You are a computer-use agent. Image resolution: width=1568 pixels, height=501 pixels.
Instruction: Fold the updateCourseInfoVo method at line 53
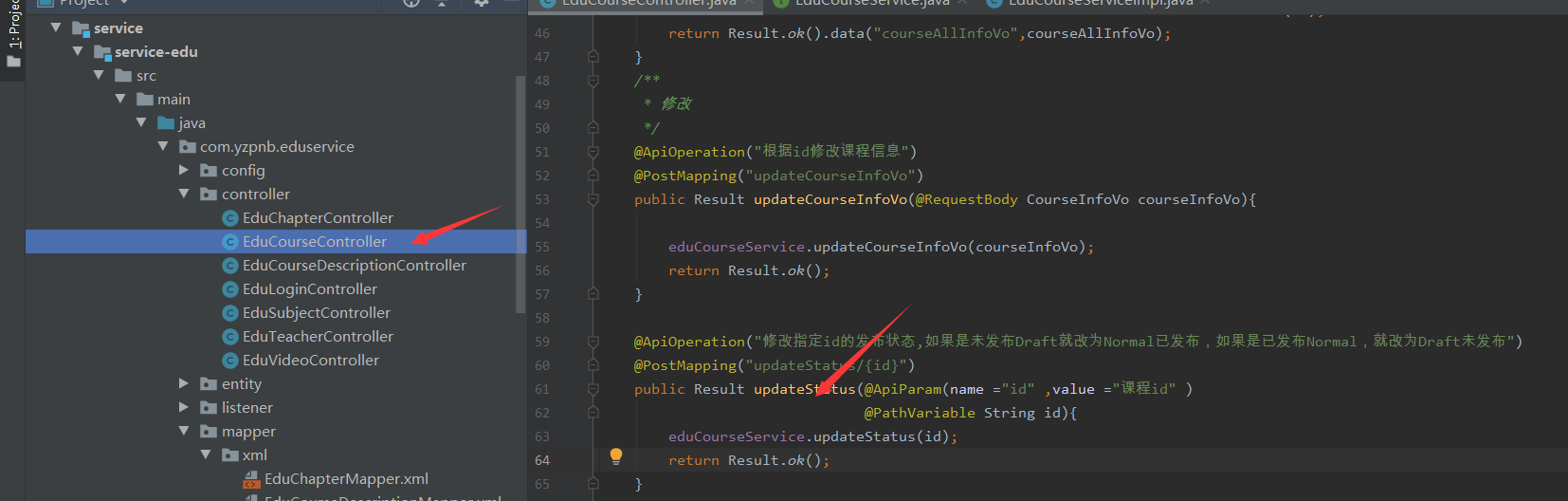pos(593,199)
